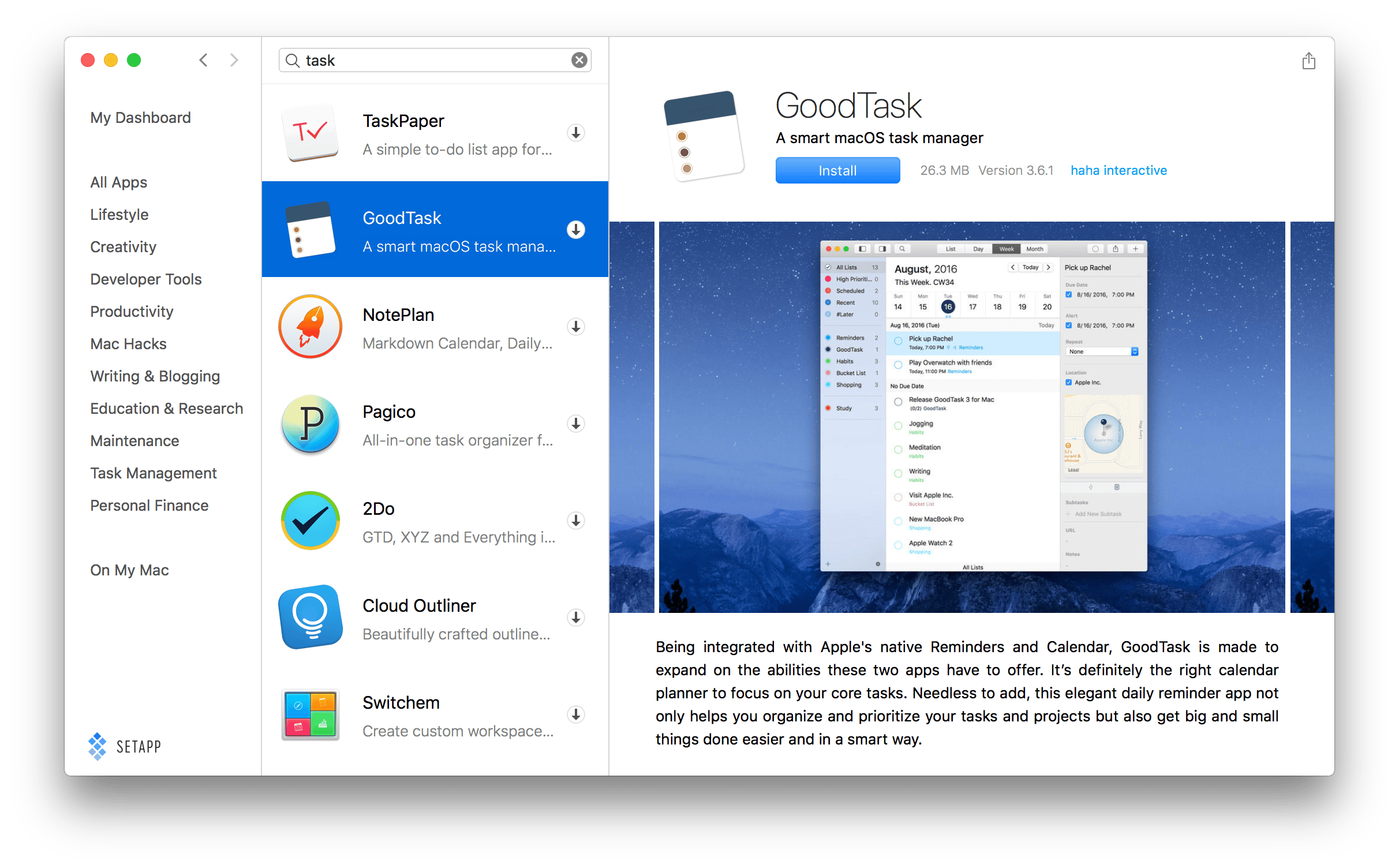
Task: Open the Maintenance category
Action: [x=134, y=441]
